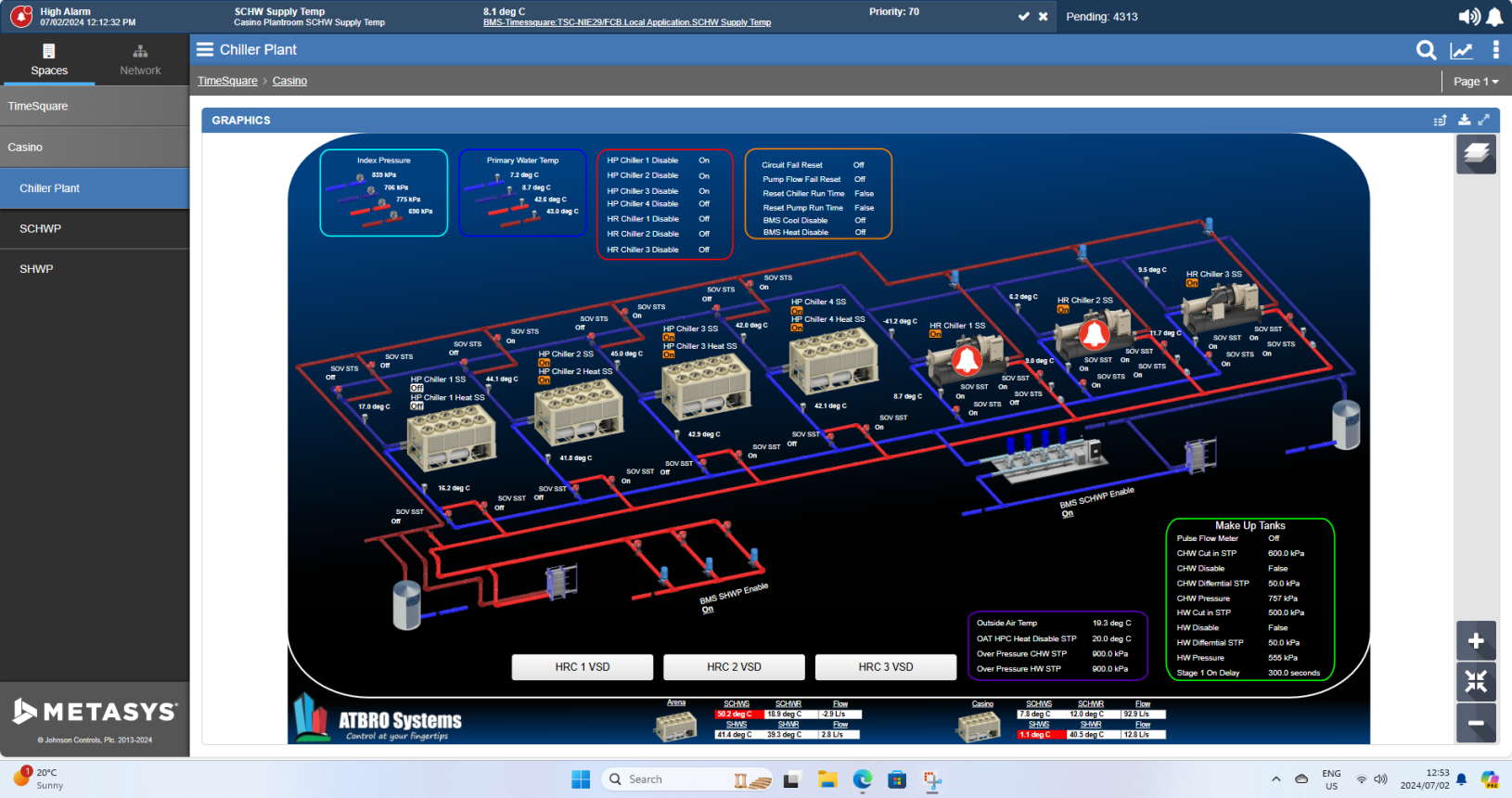Open alarm notifications bell at top right

pyautogui.click(x=1494, y=17)
